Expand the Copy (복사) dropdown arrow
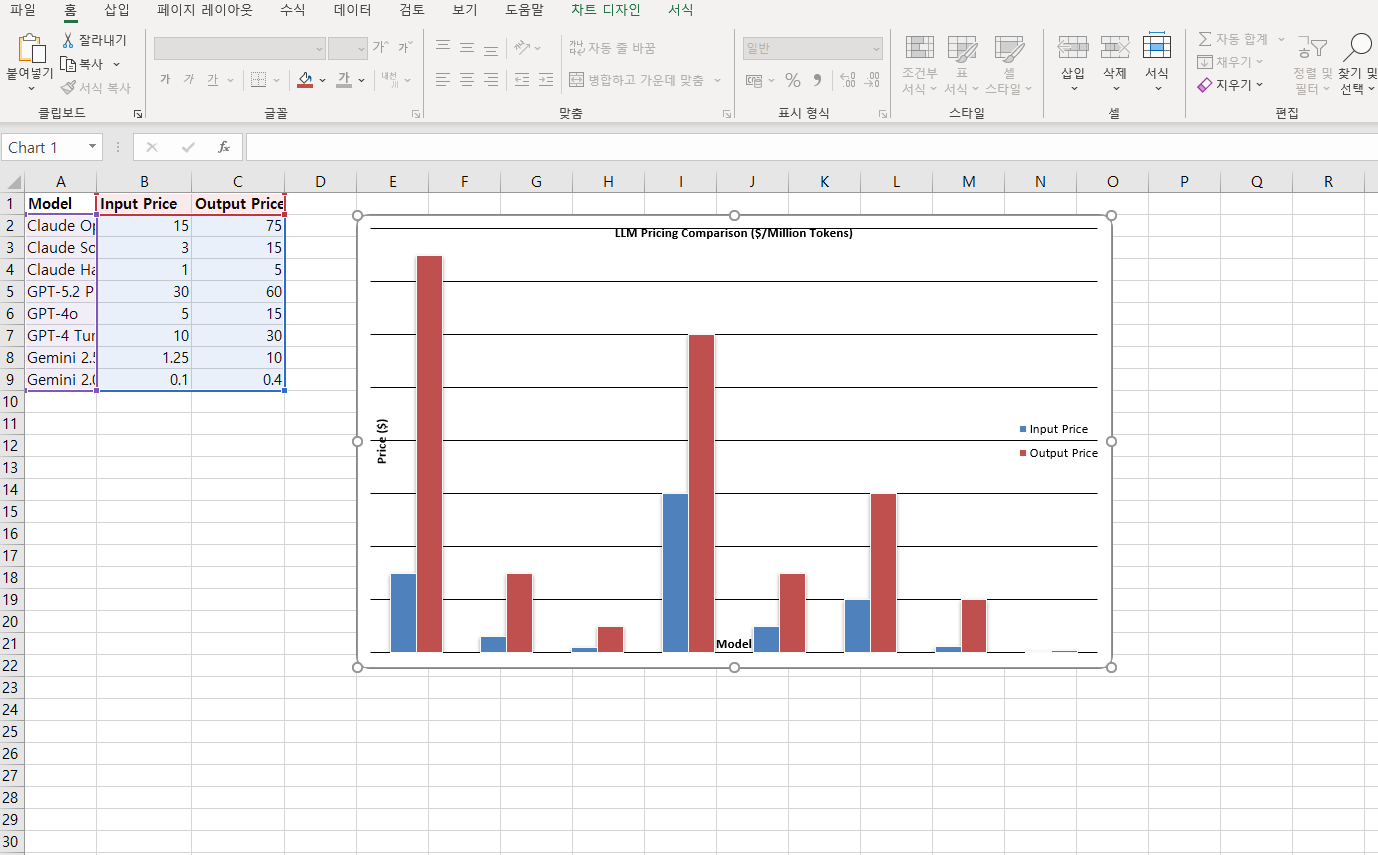Viewport: 1378px width, 855px height. tap(116, 64)
